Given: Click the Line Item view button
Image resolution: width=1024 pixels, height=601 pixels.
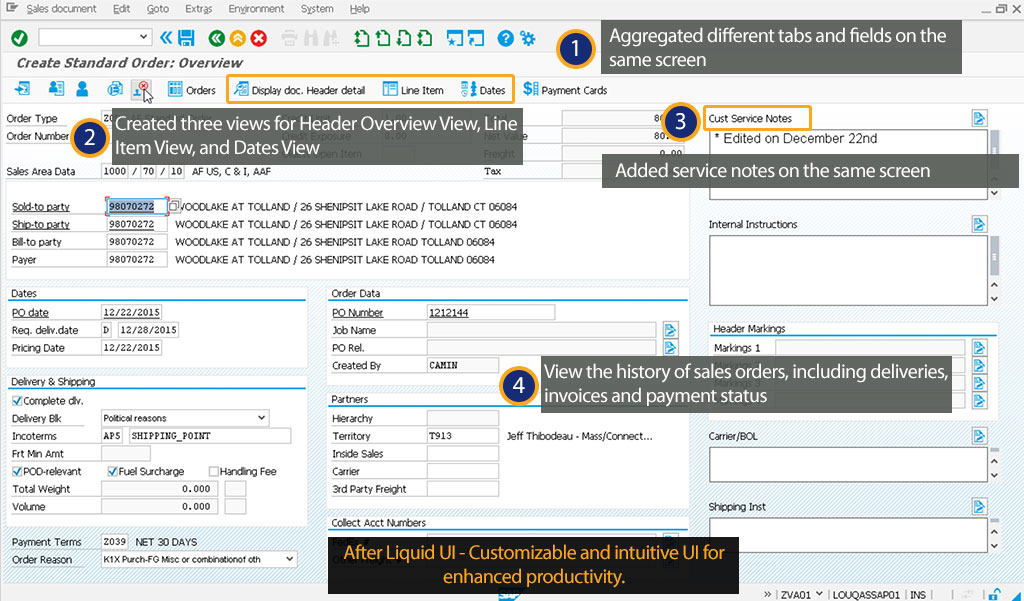Looking at the screenshot, I should pos(413,90).
